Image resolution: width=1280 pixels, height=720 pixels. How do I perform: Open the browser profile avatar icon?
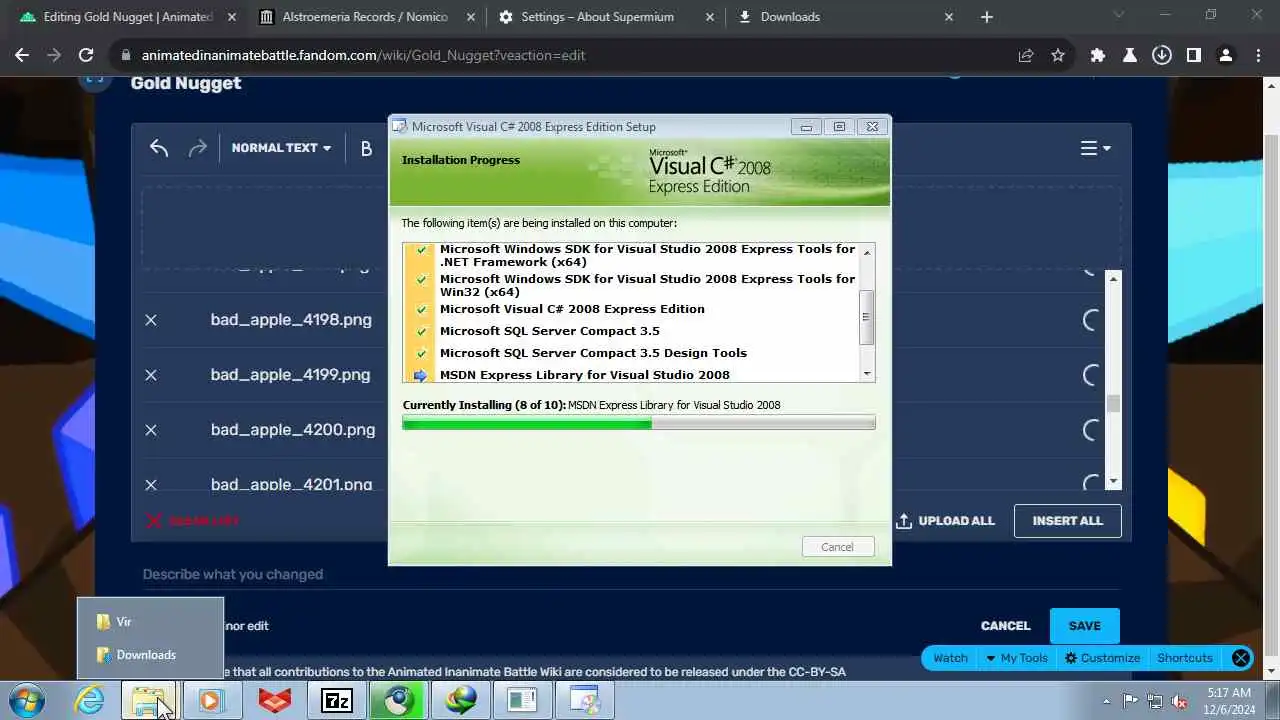1226,56
